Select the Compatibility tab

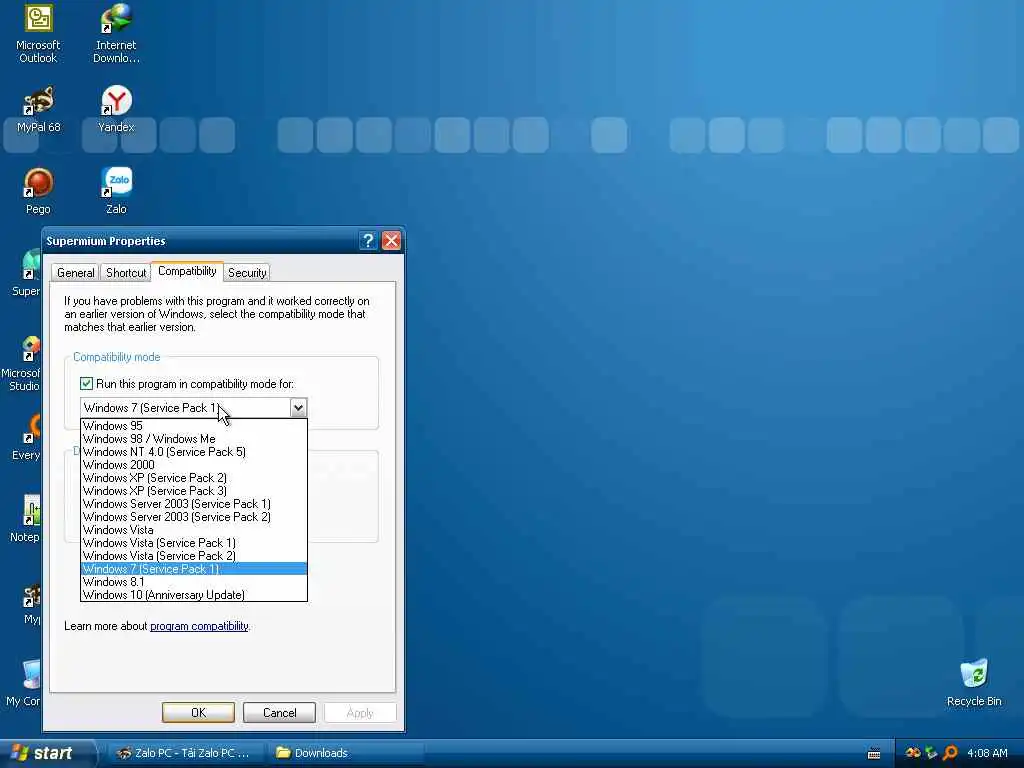187,271
